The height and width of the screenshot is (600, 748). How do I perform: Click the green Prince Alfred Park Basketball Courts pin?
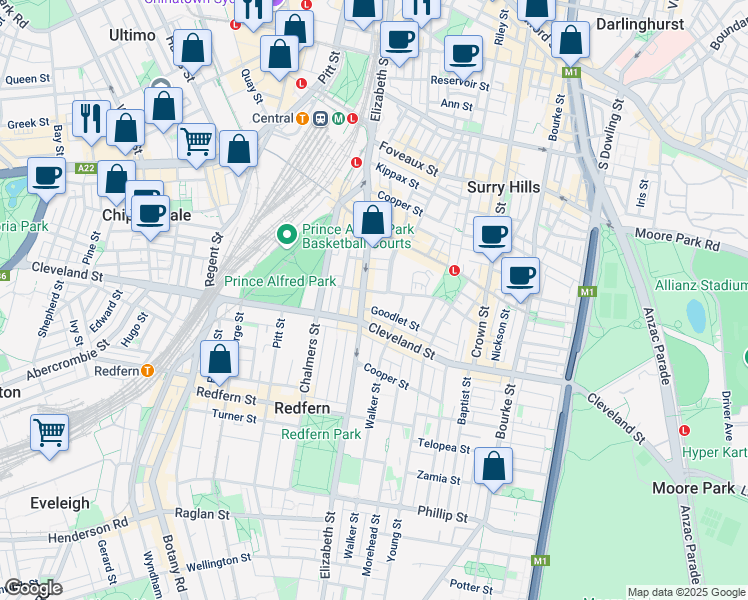286,236
